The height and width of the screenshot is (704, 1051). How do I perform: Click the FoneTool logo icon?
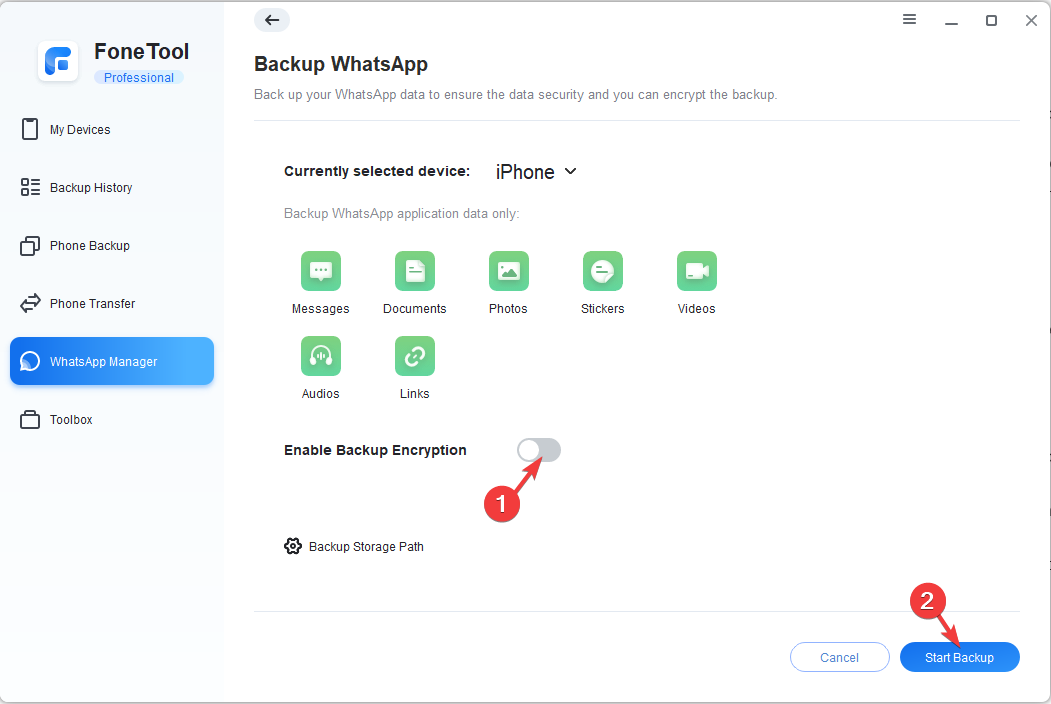pyautogui.click(x=58, y=61)
